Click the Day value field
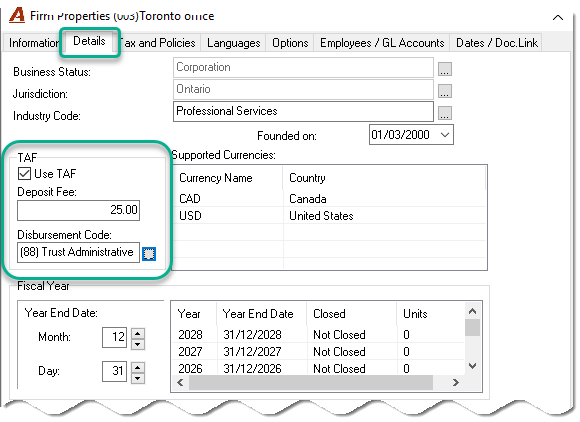580x422 pixels. click(115, 371)
